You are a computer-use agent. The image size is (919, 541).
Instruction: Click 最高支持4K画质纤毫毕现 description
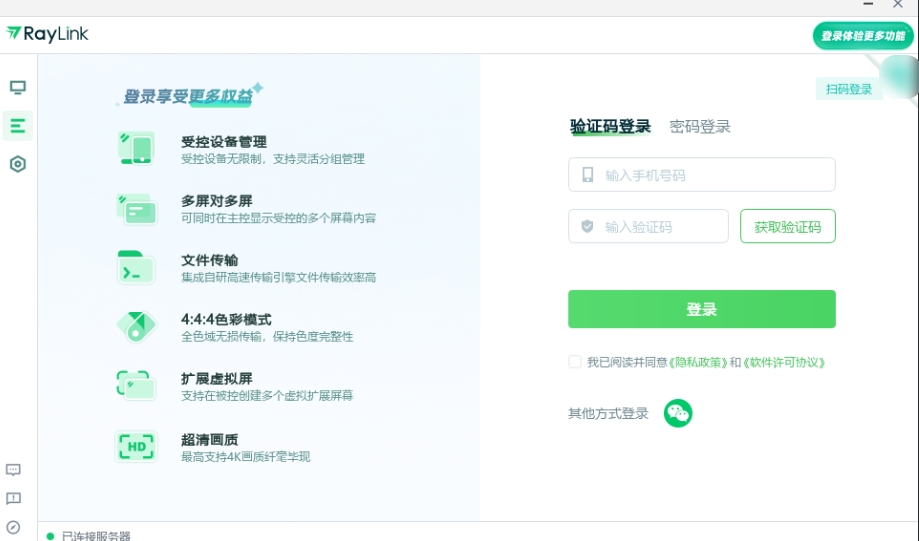point(246,457)
